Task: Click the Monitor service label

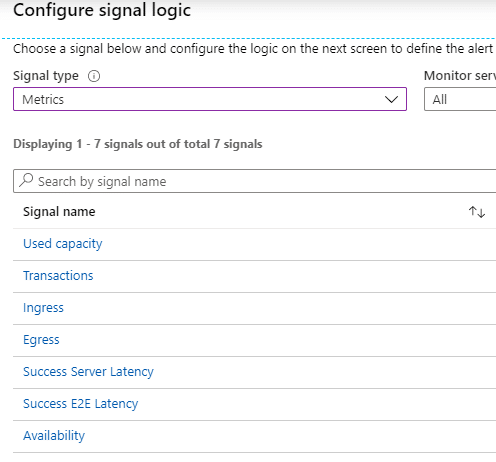Action: tap(460, 76)
